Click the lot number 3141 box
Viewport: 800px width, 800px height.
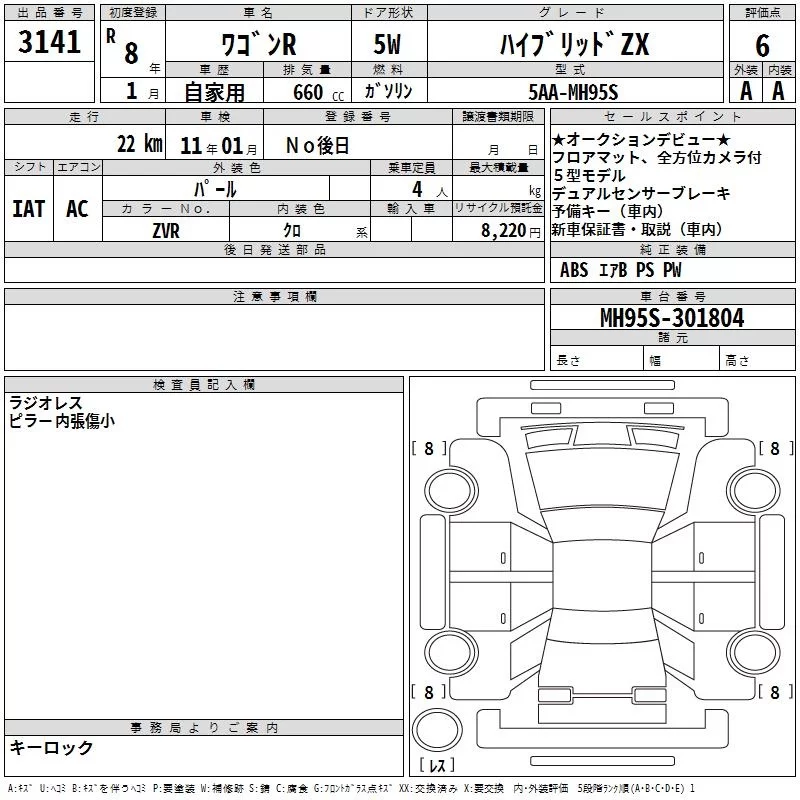pyautogui.click(x=49, y=42)
